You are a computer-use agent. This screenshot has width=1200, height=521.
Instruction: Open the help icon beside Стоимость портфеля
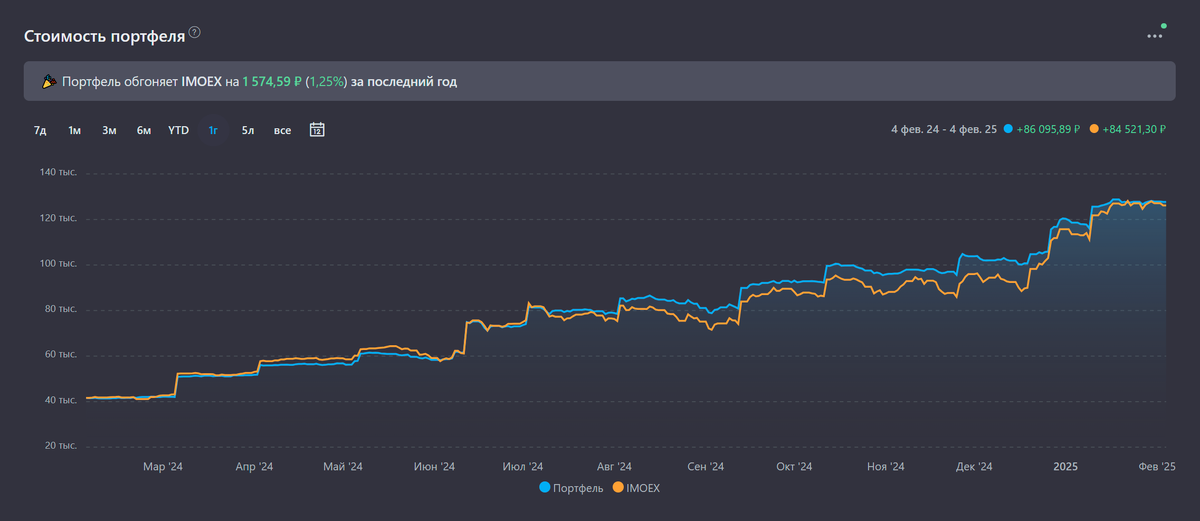pos(195,33)
